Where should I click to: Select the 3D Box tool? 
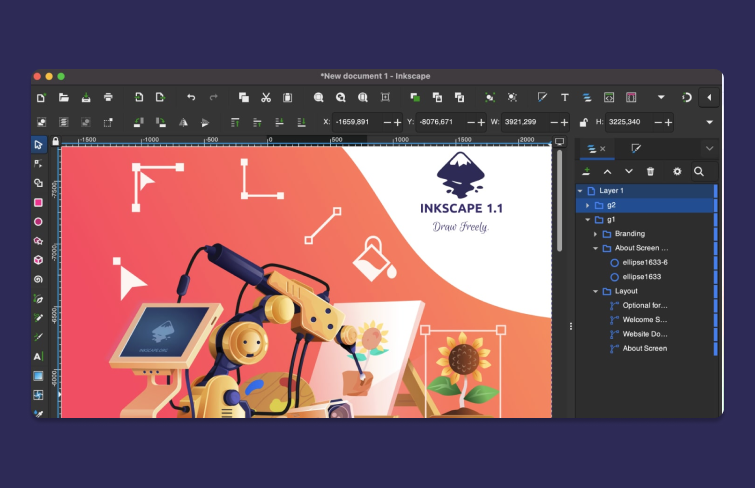click(38, 260)
